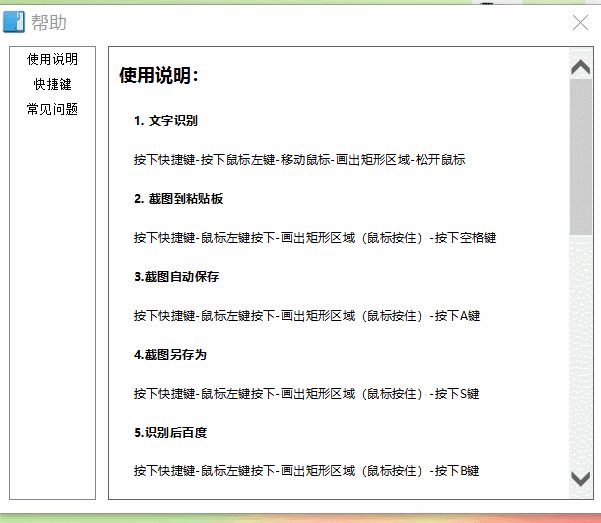The height and width of the screenshot is (523, 601).
Task: Click the blue help app icon in title bar
Action: [14, 22]
